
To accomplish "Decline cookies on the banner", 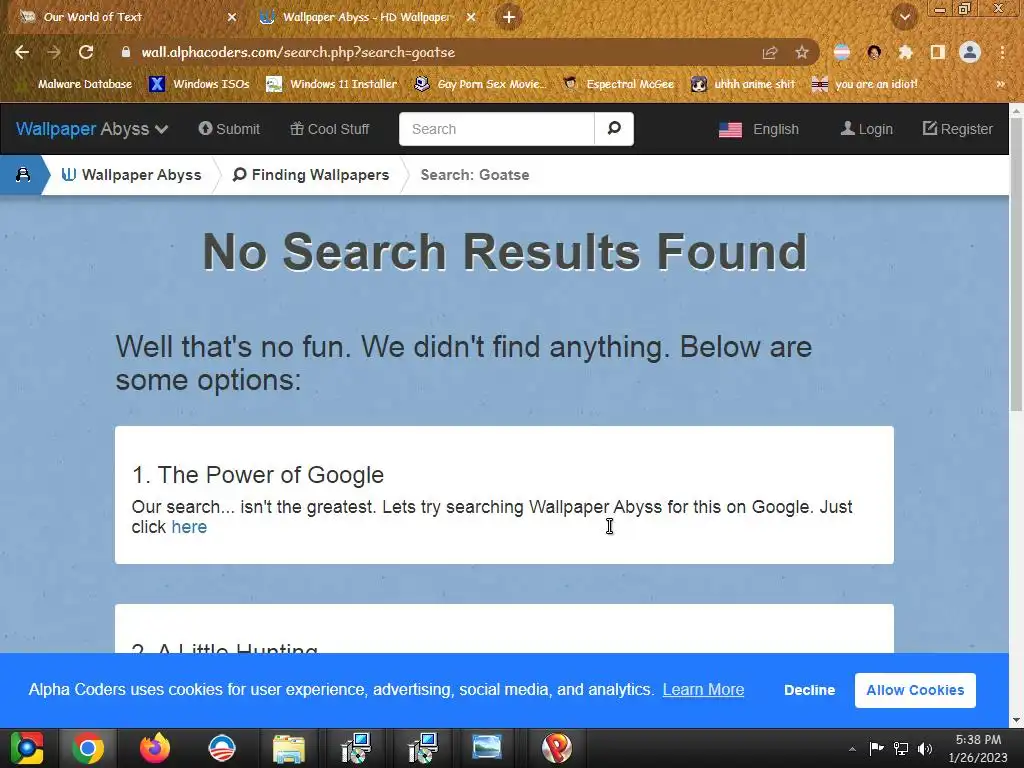I will 809,690.
